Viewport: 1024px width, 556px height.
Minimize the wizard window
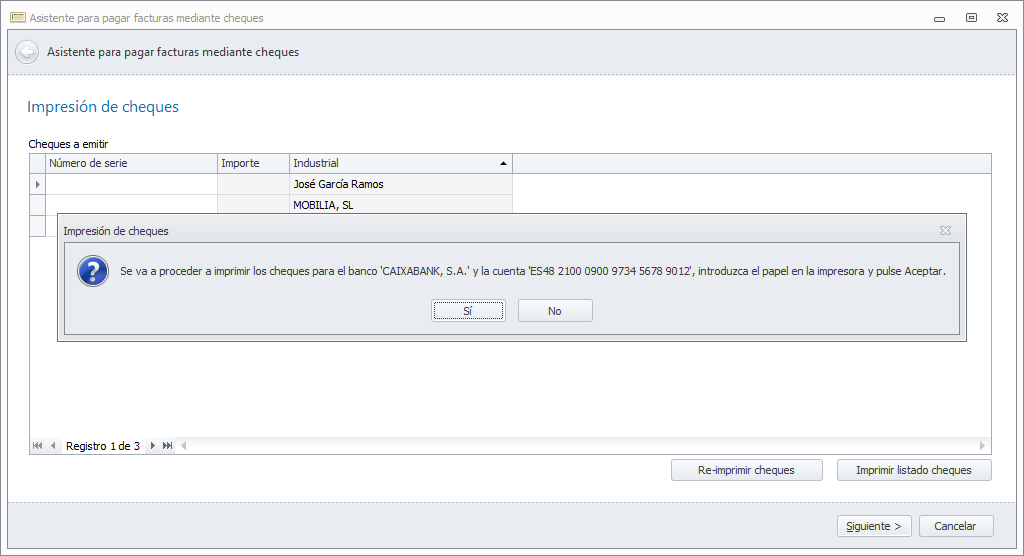[940, 18]
